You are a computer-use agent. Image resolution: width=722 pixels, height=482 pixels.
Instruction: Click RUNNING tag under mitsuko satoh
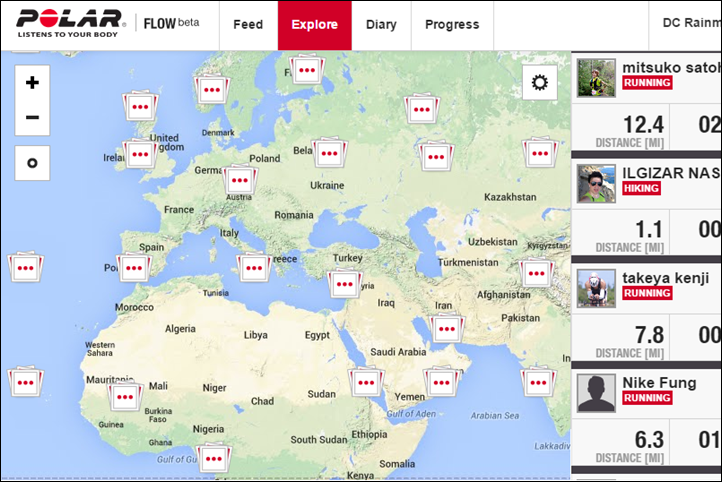(x=647, y=83)
